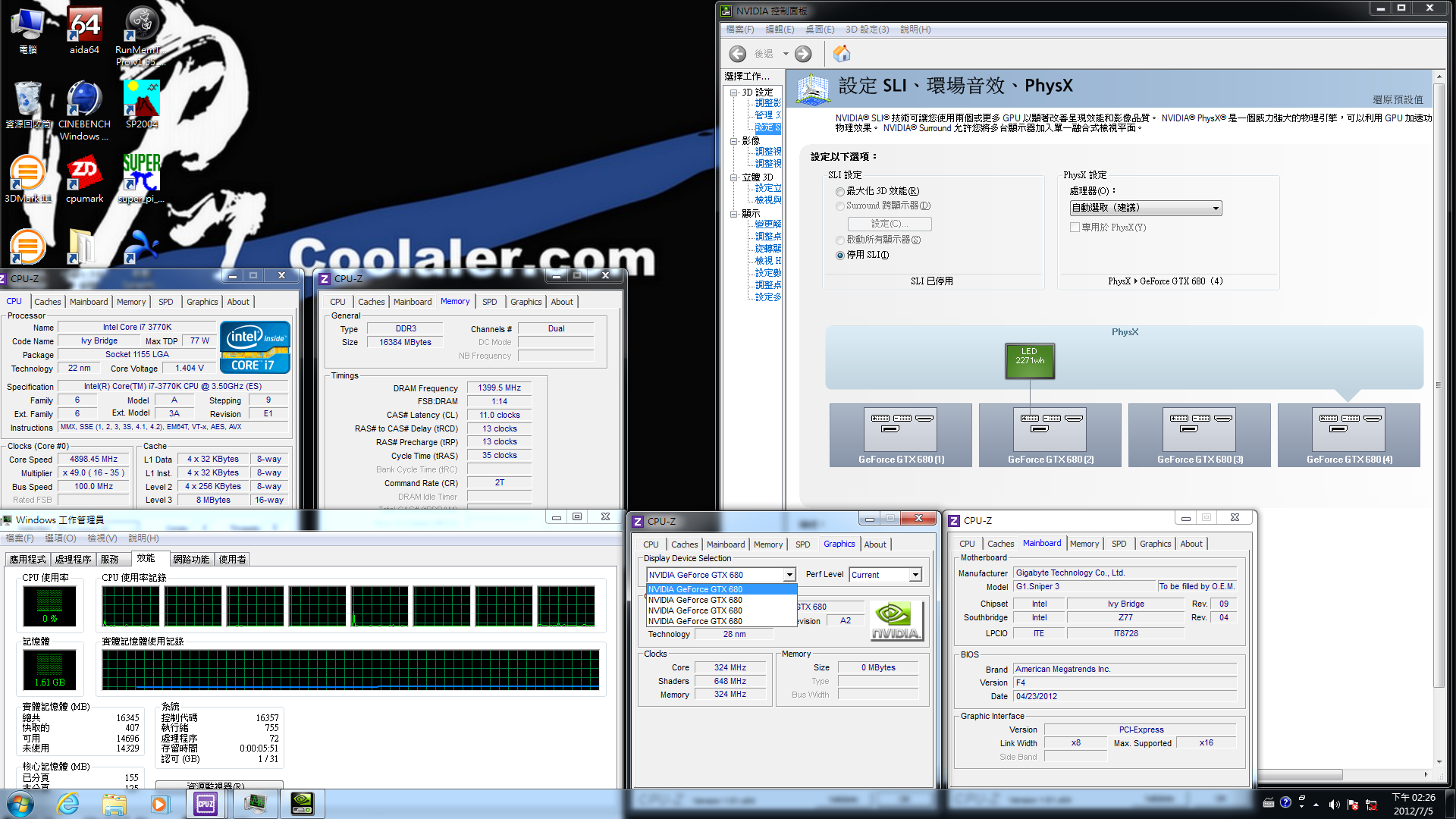Screen dimensions: 1456x819
Task: Switch to Task Manager taskbar button
Action: click(x=256, y=804)
